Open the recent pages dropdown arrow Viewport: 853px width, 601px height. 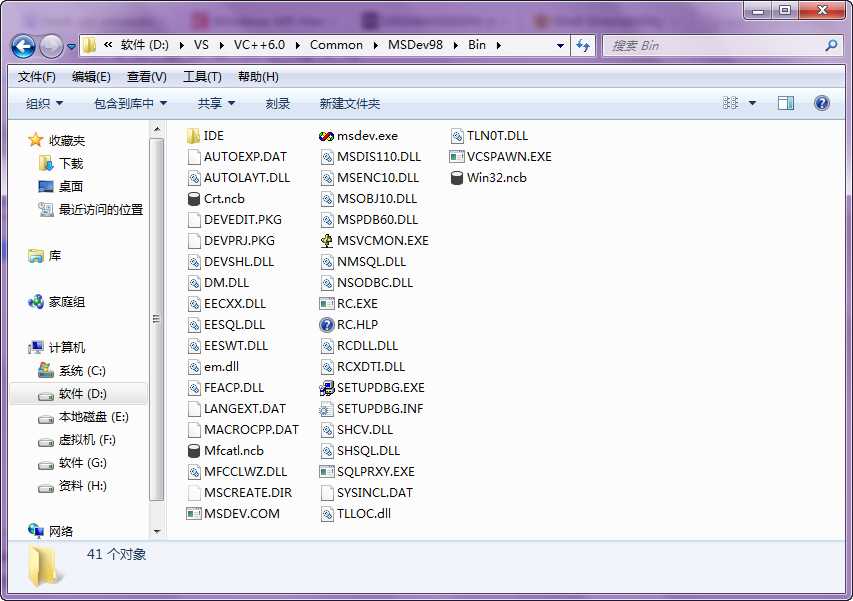pos(71,47)
